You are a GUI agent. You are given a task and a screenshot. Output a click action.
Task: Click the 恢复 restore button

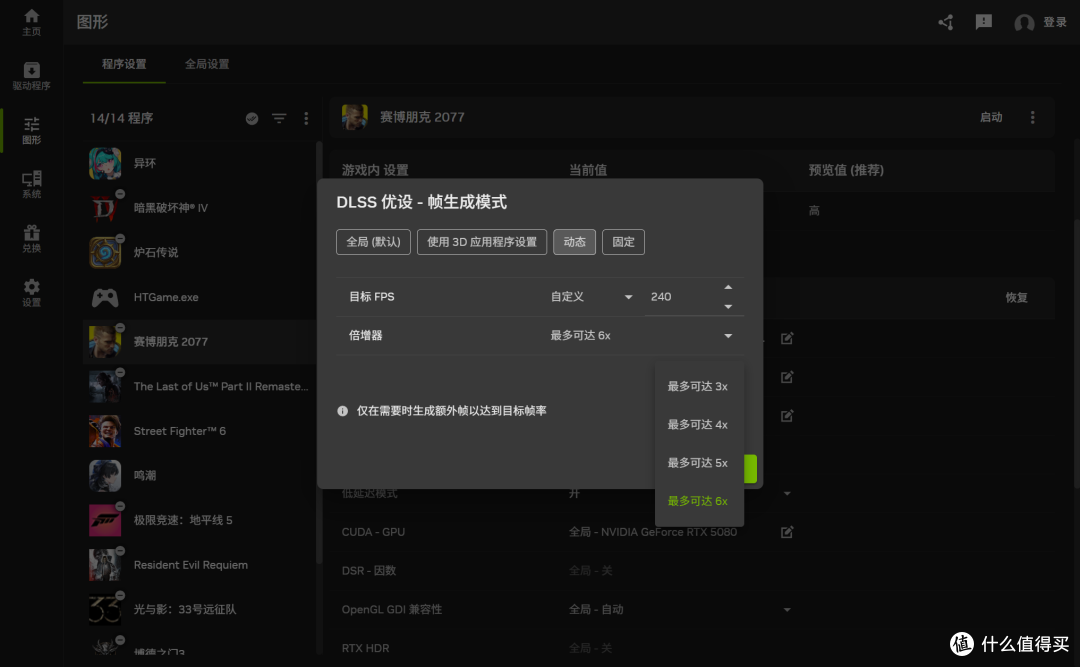pos(1016,298)
